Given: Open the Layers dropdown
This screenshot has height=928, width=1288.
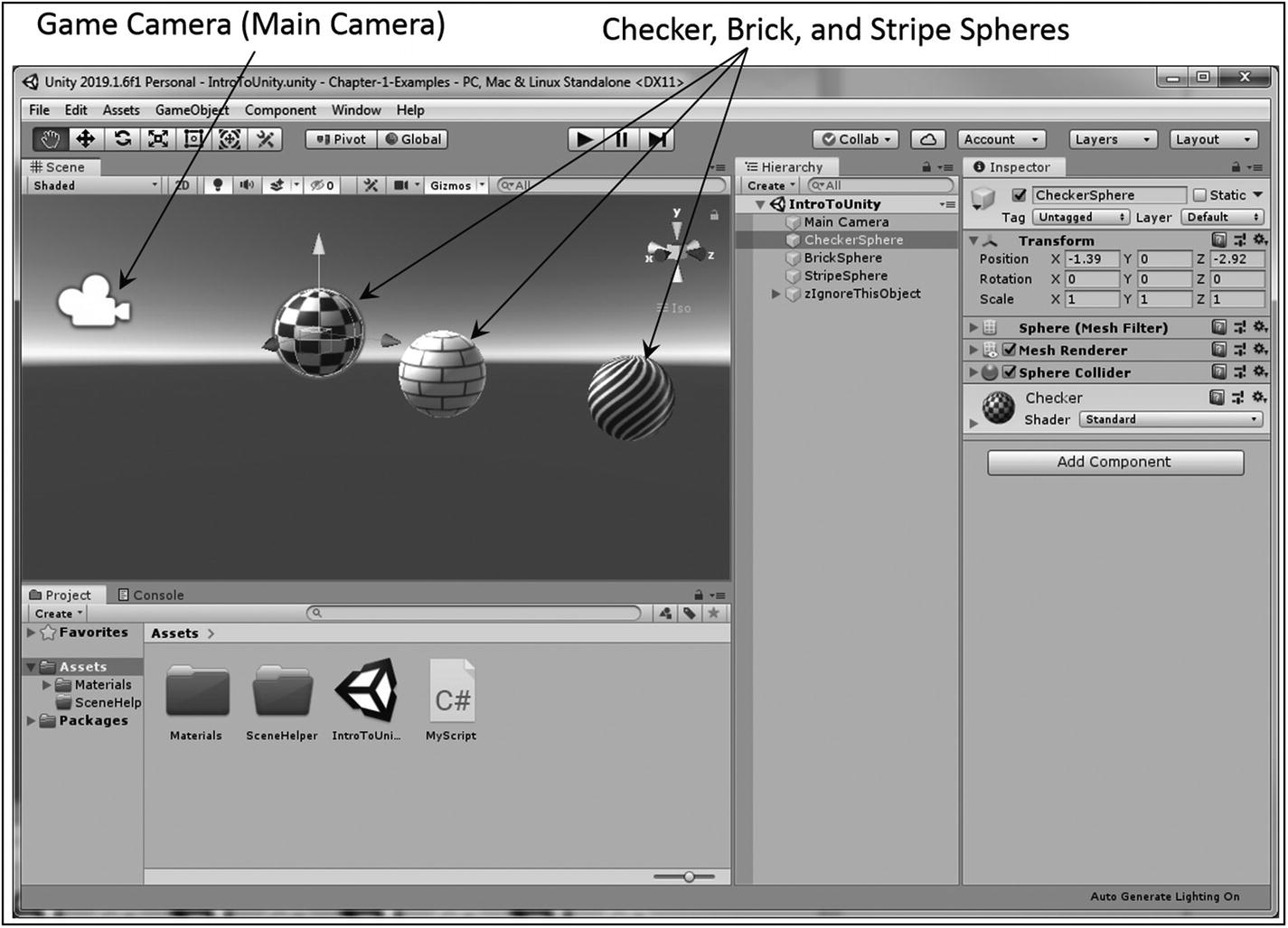Looking at the screenshot, I should [1113, 139].
